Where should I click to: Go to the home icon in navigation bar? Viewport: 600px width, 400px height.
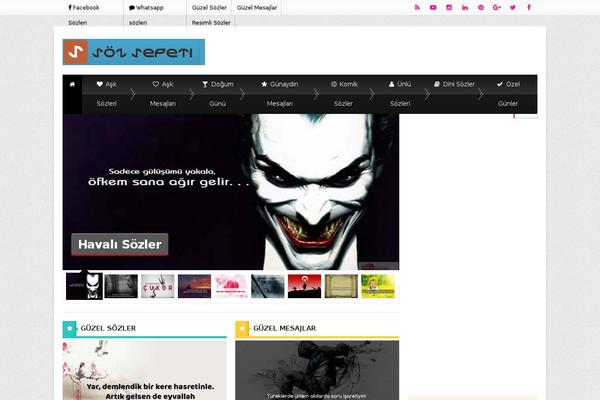(72, 84)
